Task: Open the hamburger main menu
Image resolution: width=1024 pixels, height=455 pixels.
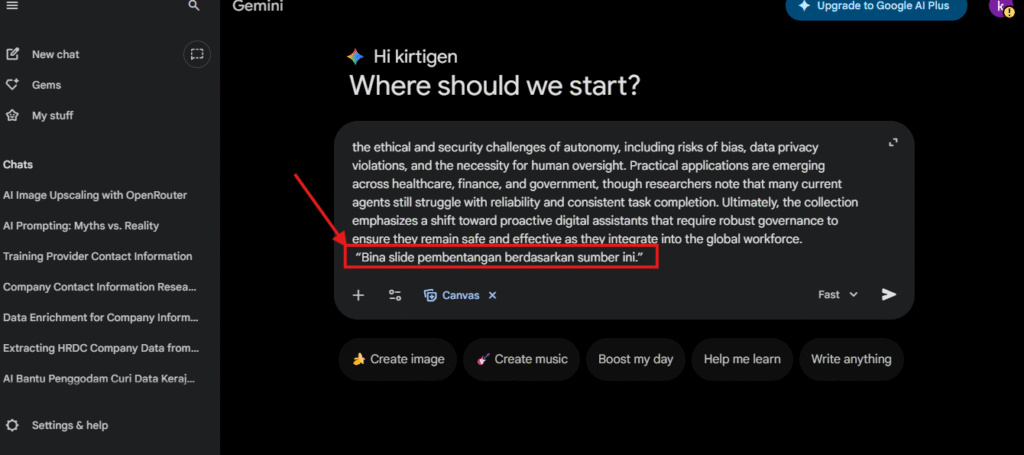Action: pyautogui.click(x=12, y=6)
